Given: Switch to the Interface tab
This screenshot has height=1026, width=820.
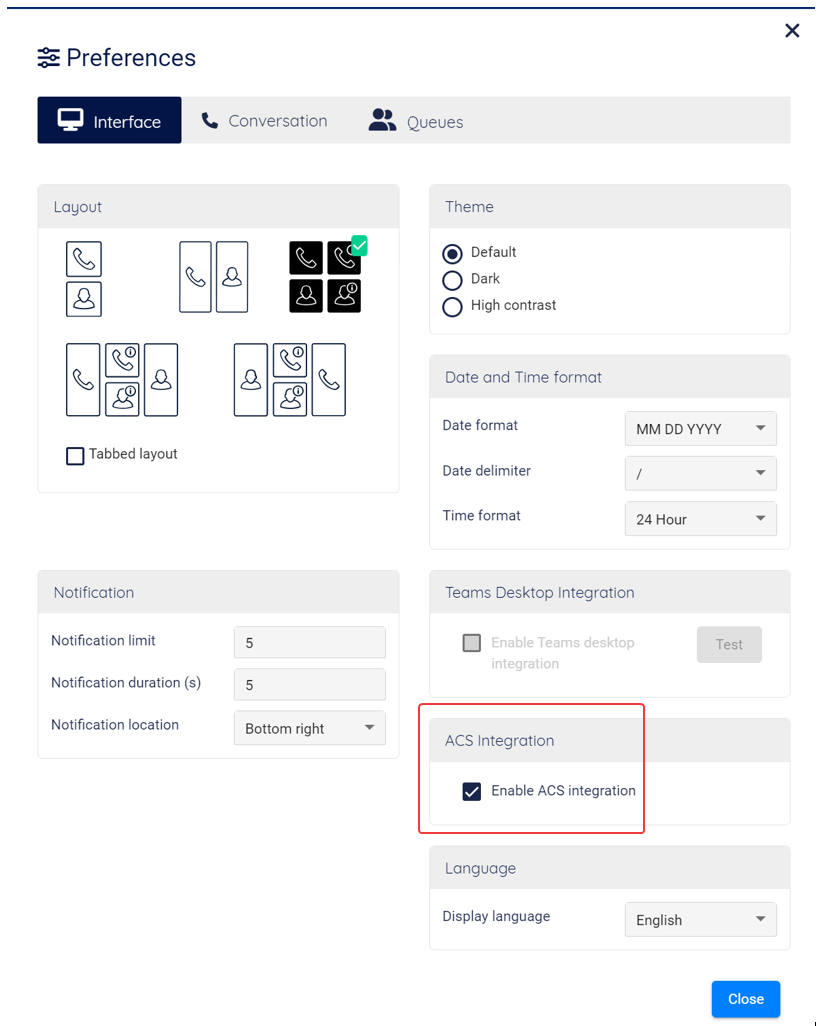Looking at the screenshot, I should pos(110,121).
